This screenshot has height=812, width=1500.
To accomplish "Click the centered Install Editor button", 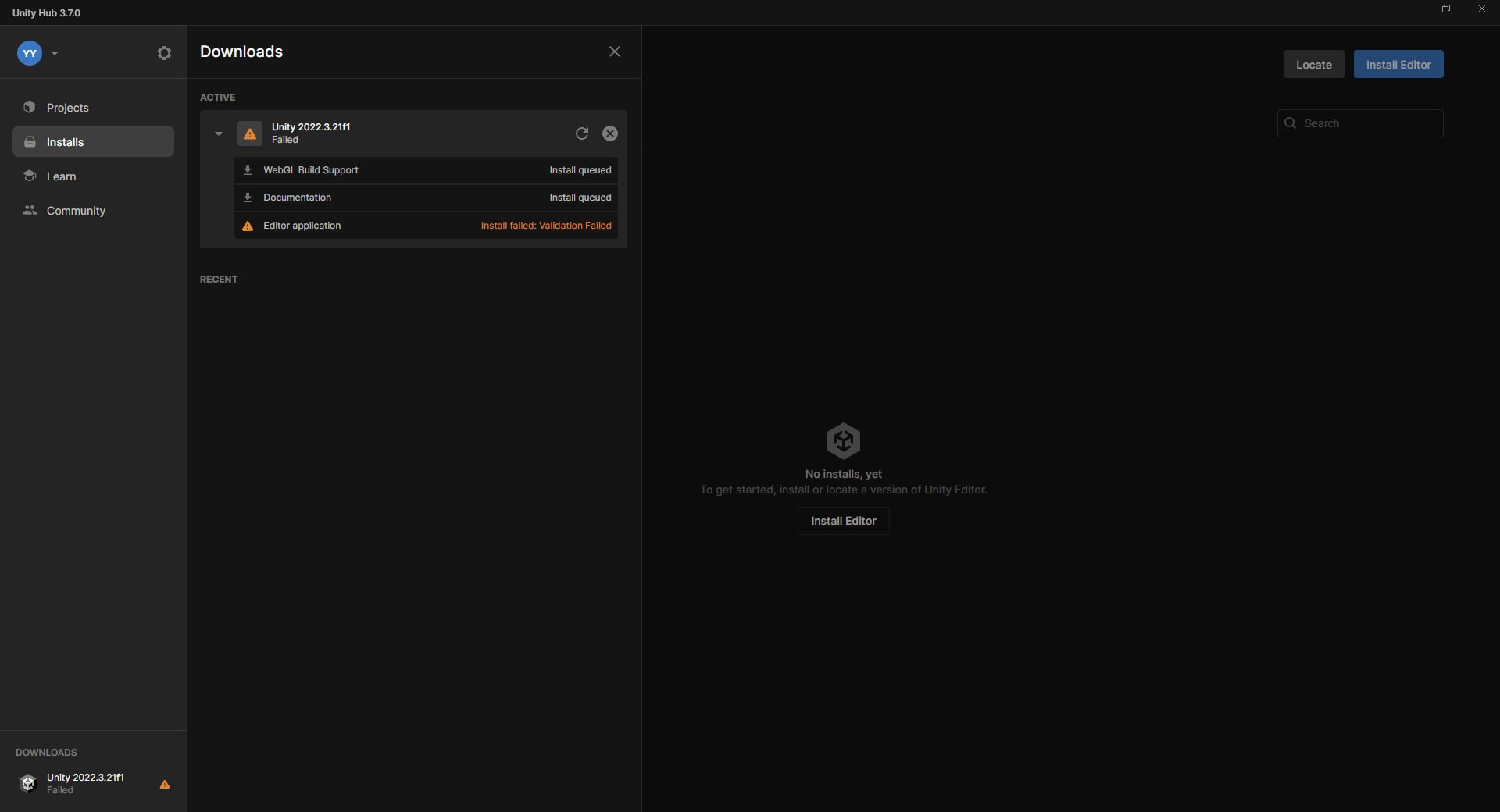I will pos(844,521).
